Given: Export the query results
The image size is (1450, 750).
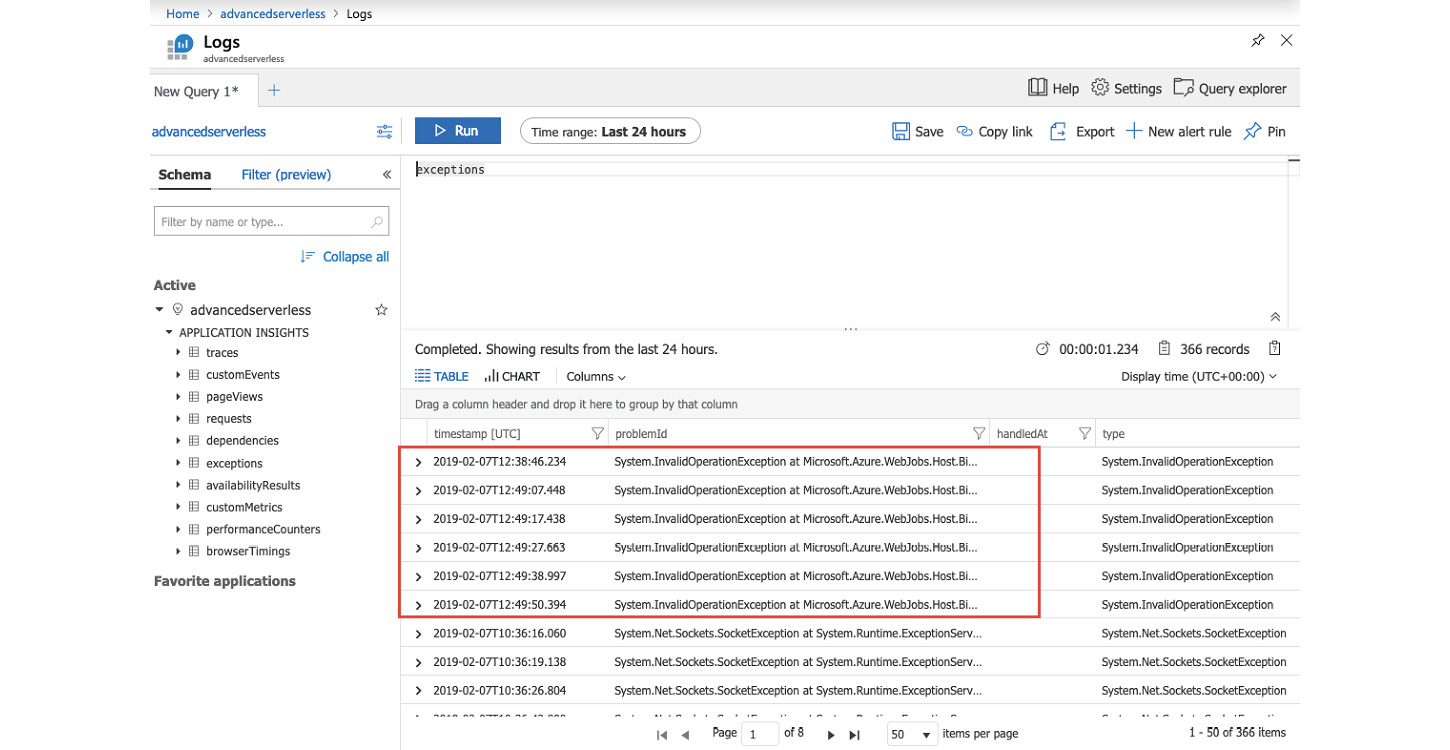Looking at the screenshot, I should pyautogui.click(x=1081, y=131).
